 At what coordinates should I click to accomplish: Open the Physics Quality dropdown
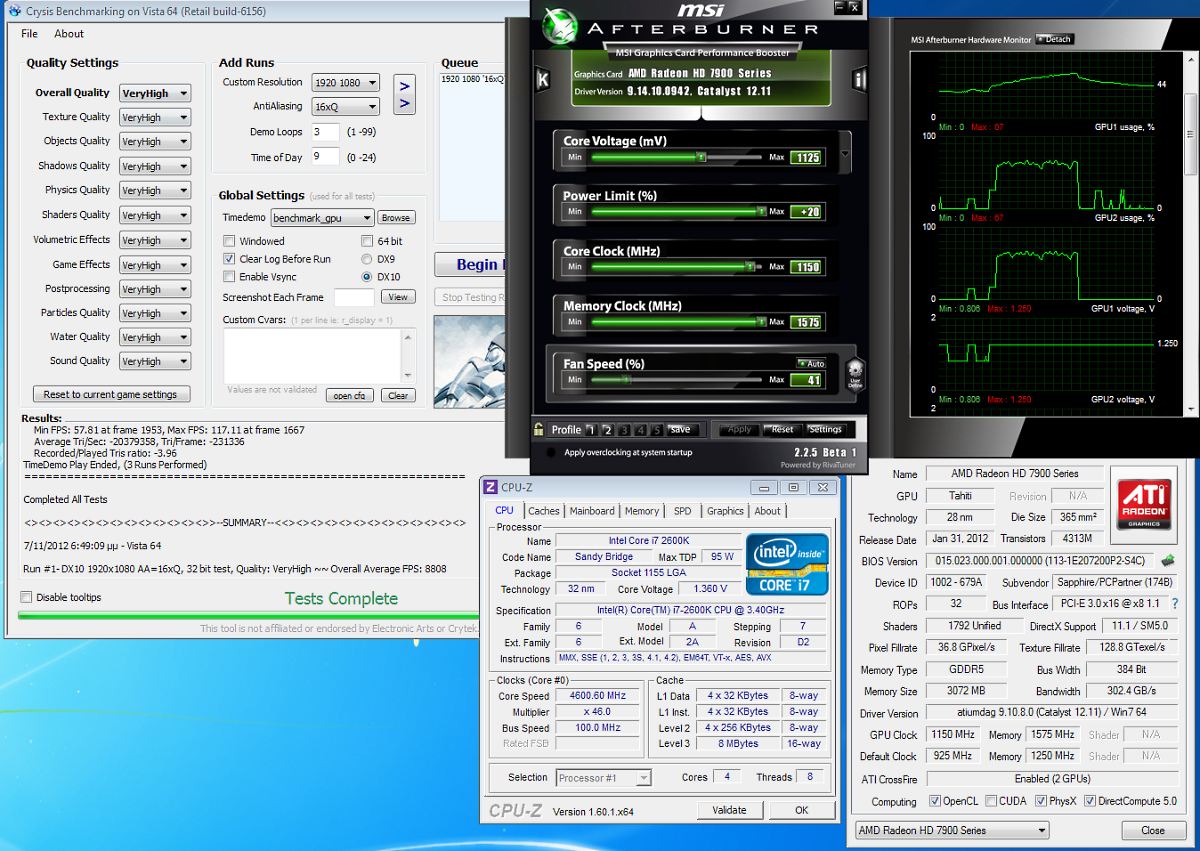coord(154,190)
